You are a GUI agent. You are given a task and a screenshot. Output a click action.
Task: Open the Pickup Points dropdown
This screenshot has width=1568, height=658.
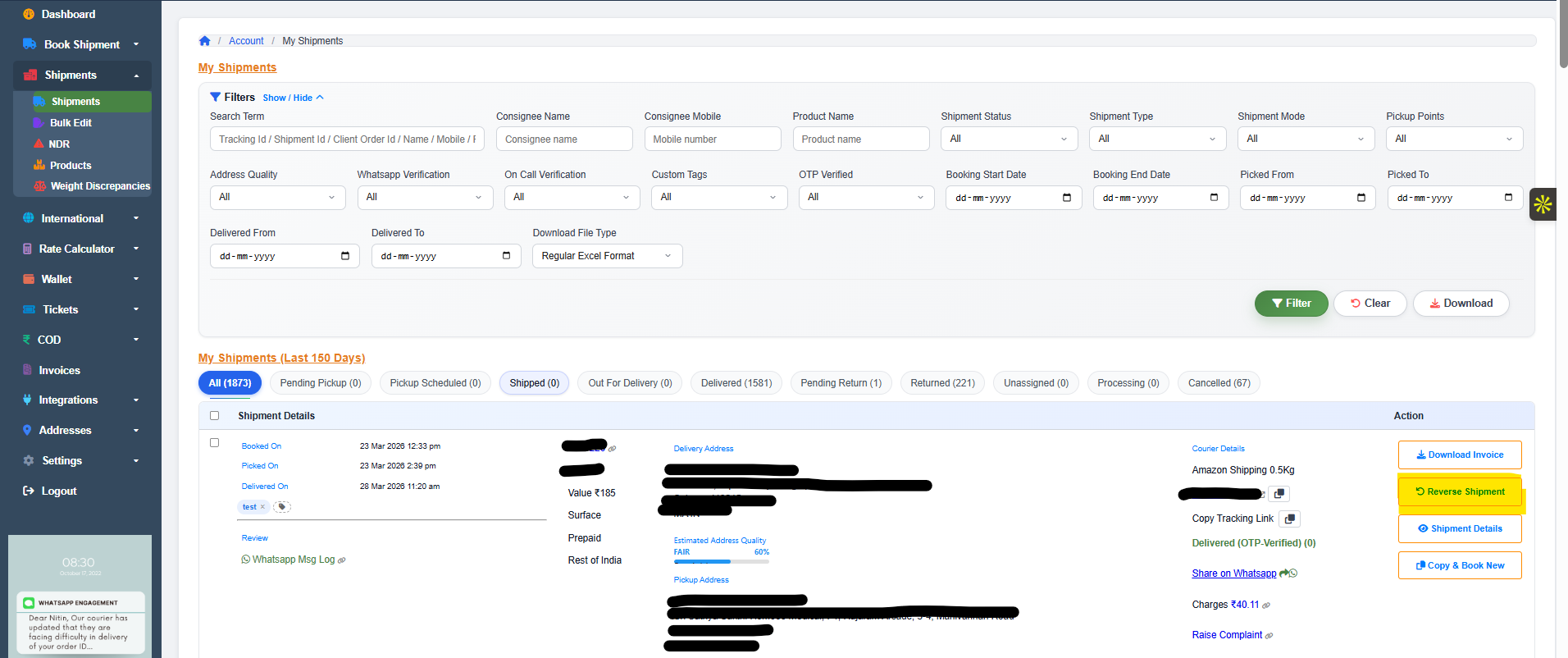(x=1454, y=139)
